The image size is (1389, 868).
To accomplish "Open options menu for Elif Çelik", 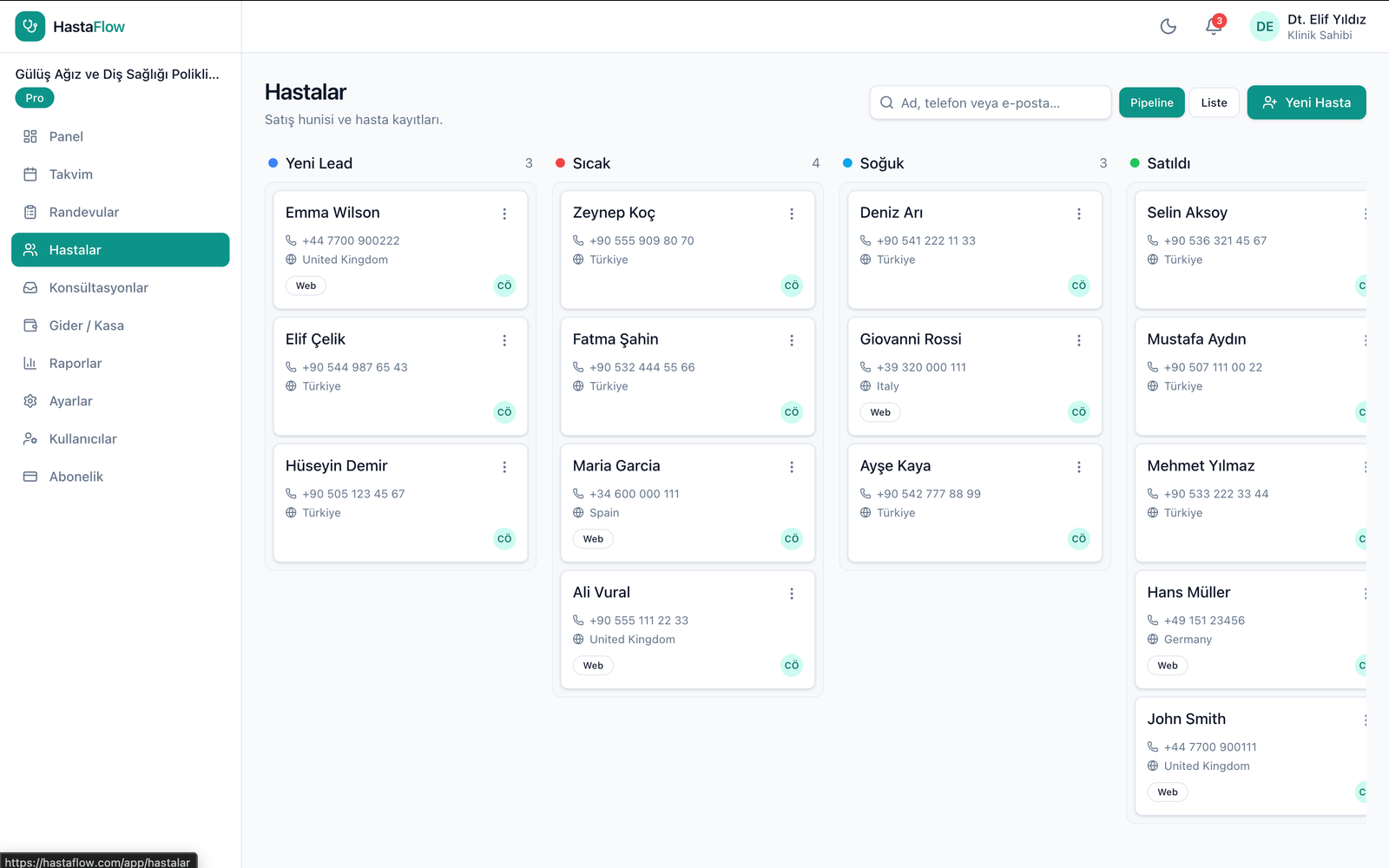I will 504,340.
